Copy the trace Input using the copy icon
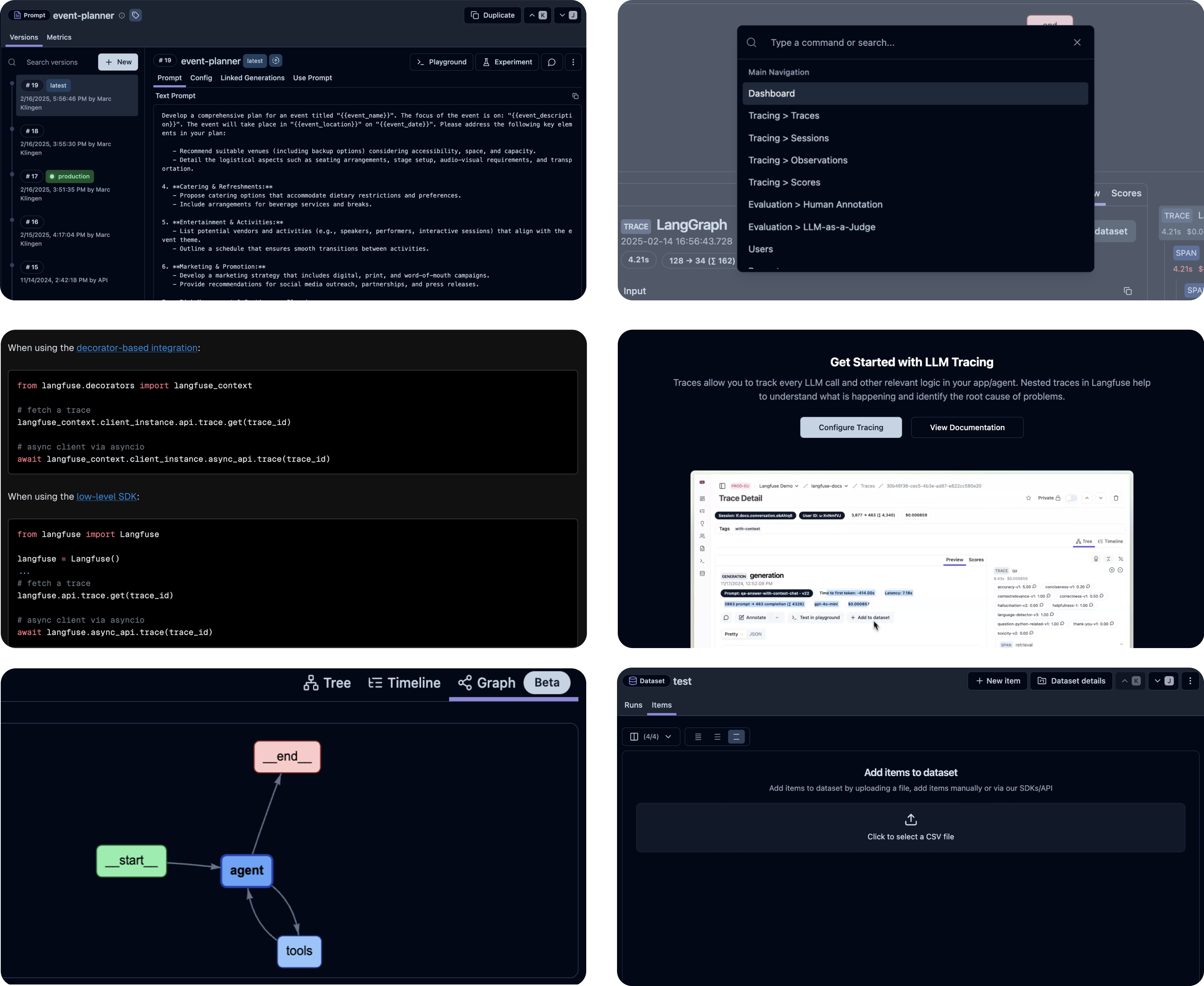This screenshot has height=986, width=1204. click(1128, 291)
